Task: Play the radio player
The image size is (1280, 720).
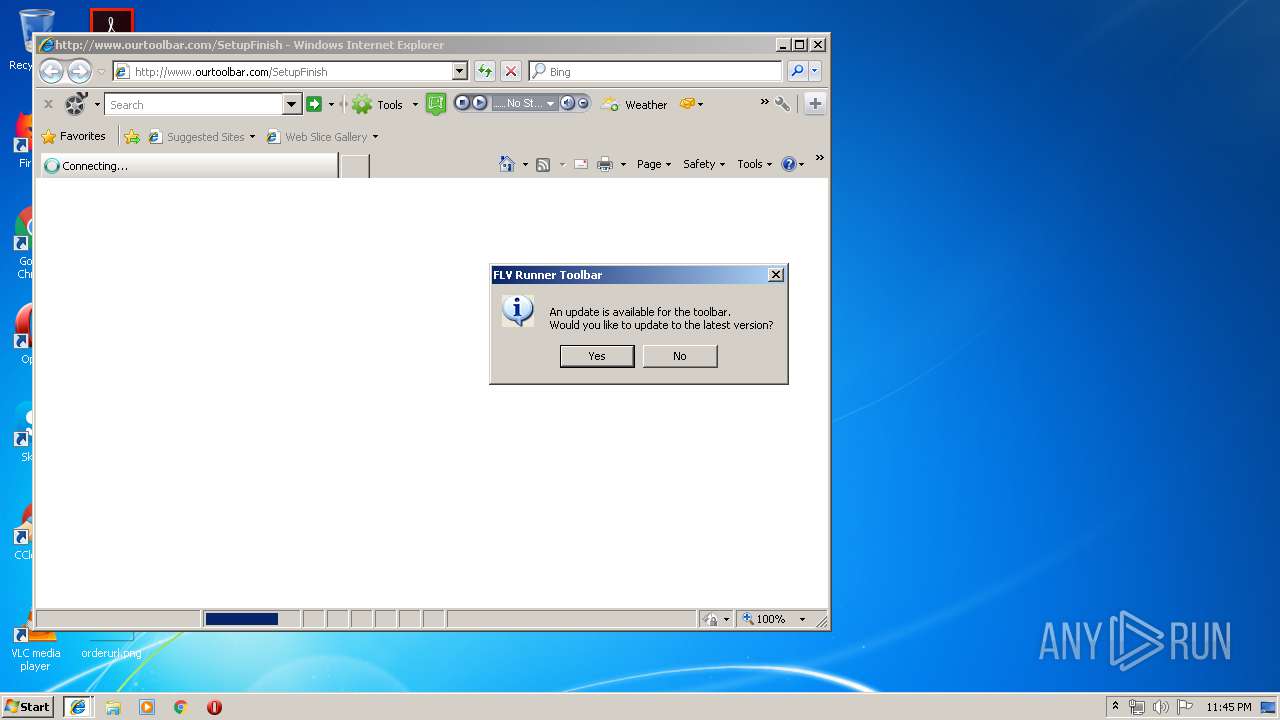Action: (480, 103)
